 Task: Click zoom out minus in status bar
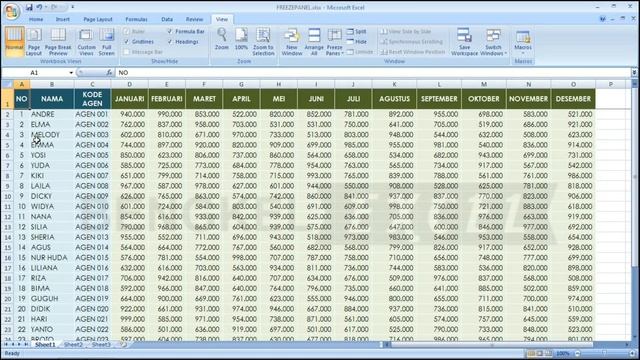tap(577, 353)
